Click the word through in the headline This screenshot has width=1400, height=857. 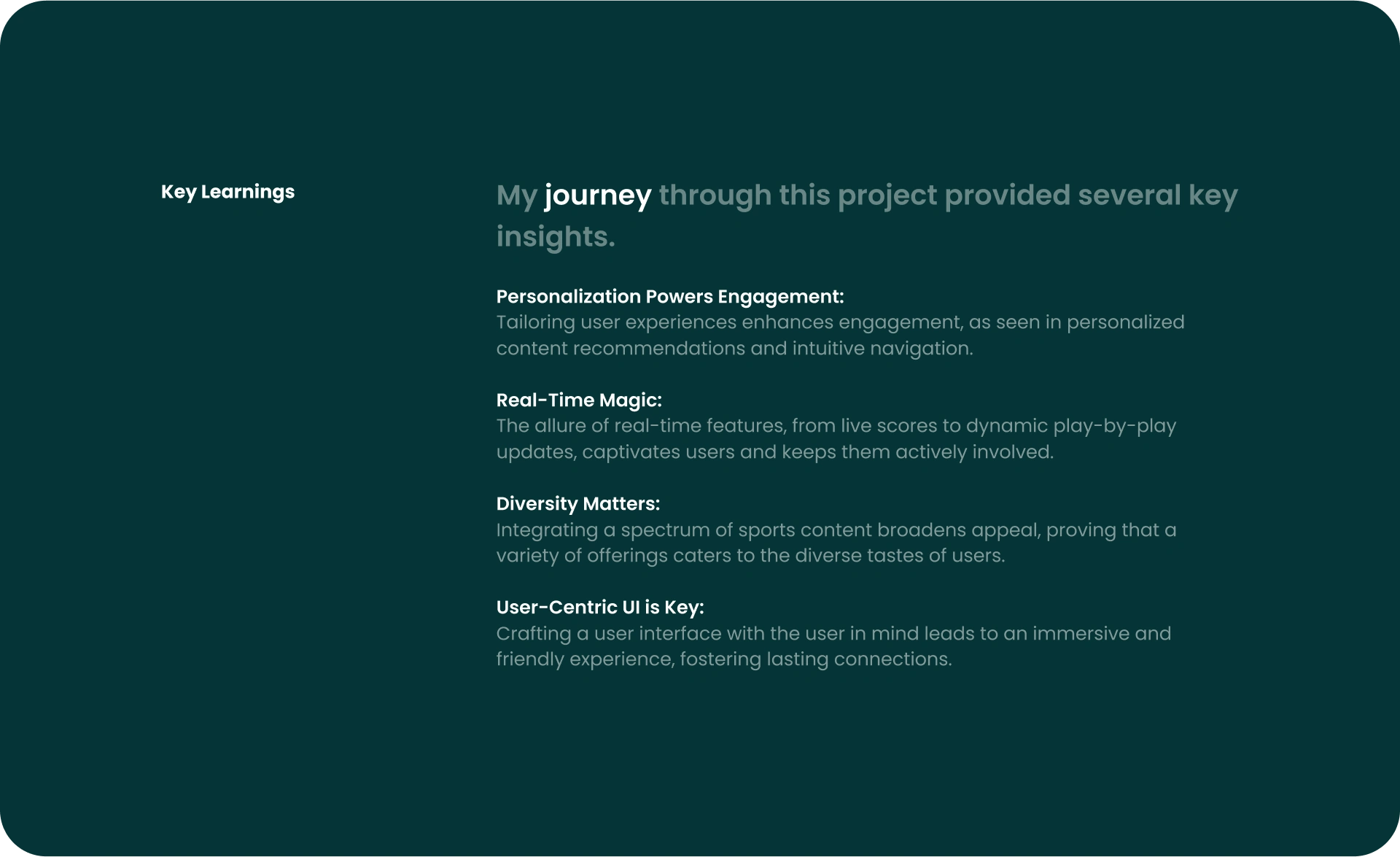point(715,195)
